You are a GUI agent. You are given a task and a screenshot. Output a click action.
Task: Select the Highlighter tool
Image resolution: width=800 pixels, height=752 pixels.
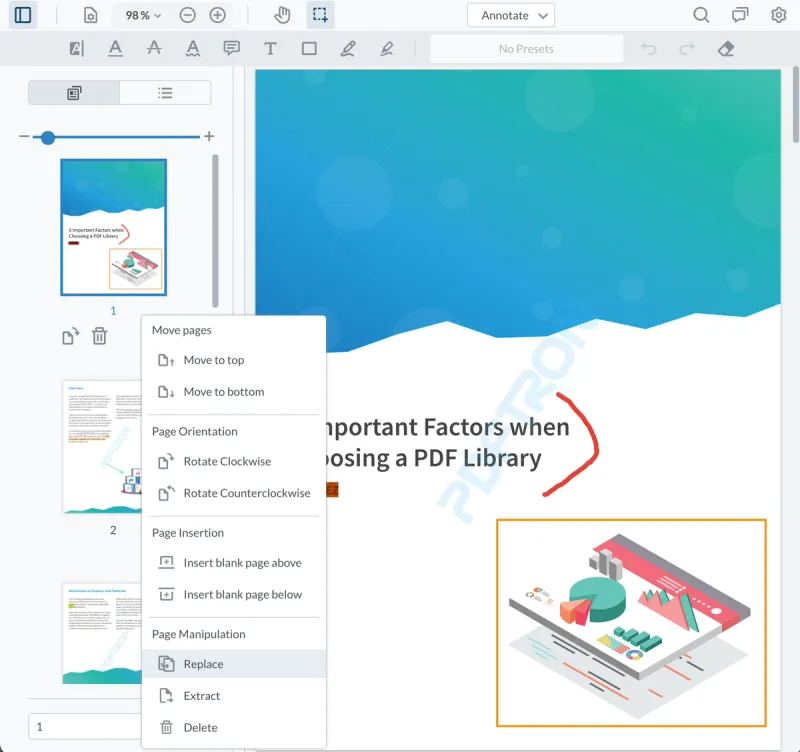(387, 48)
